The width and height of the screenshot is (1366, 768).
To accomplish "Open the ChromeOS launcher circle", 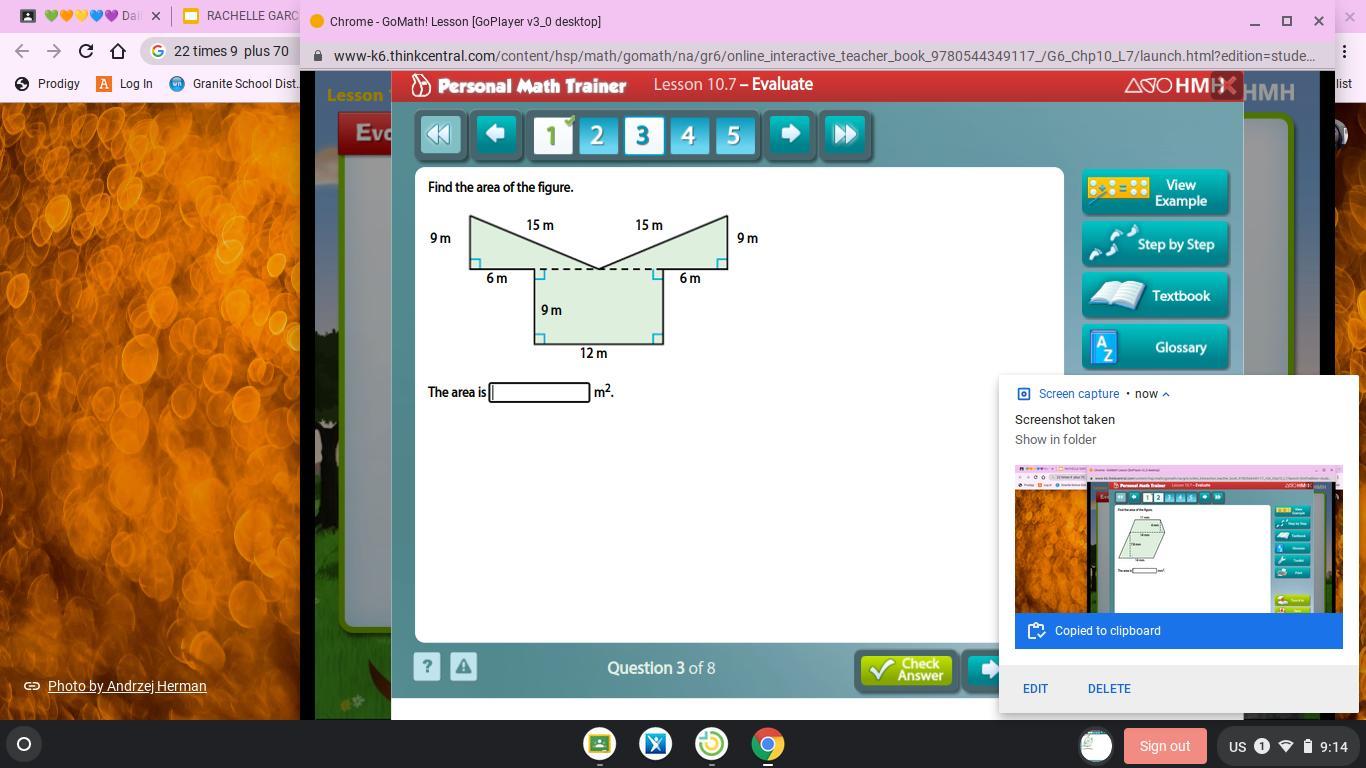I will pos(24,744).
